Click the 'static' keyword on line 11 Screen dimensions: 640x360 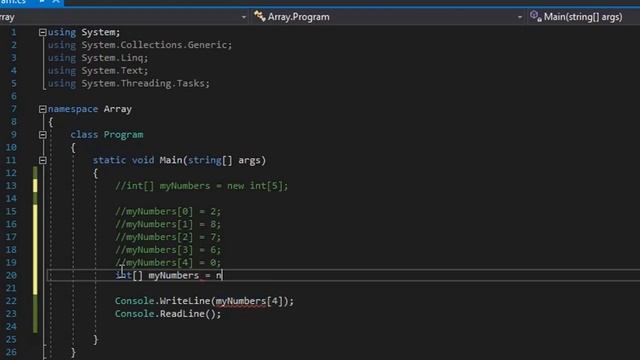(109, 160)
